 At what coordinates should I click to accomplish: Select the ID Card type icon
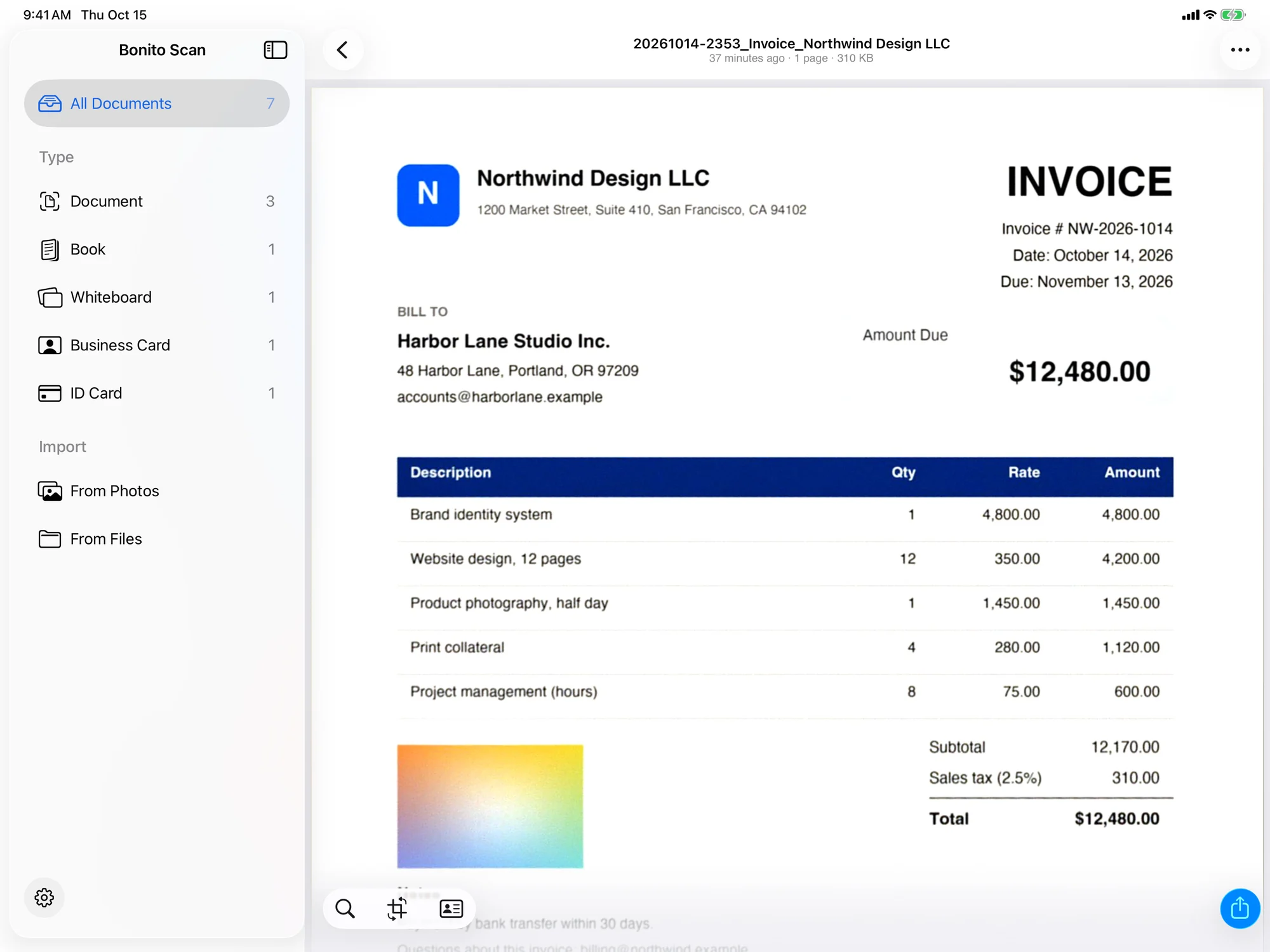50,393
